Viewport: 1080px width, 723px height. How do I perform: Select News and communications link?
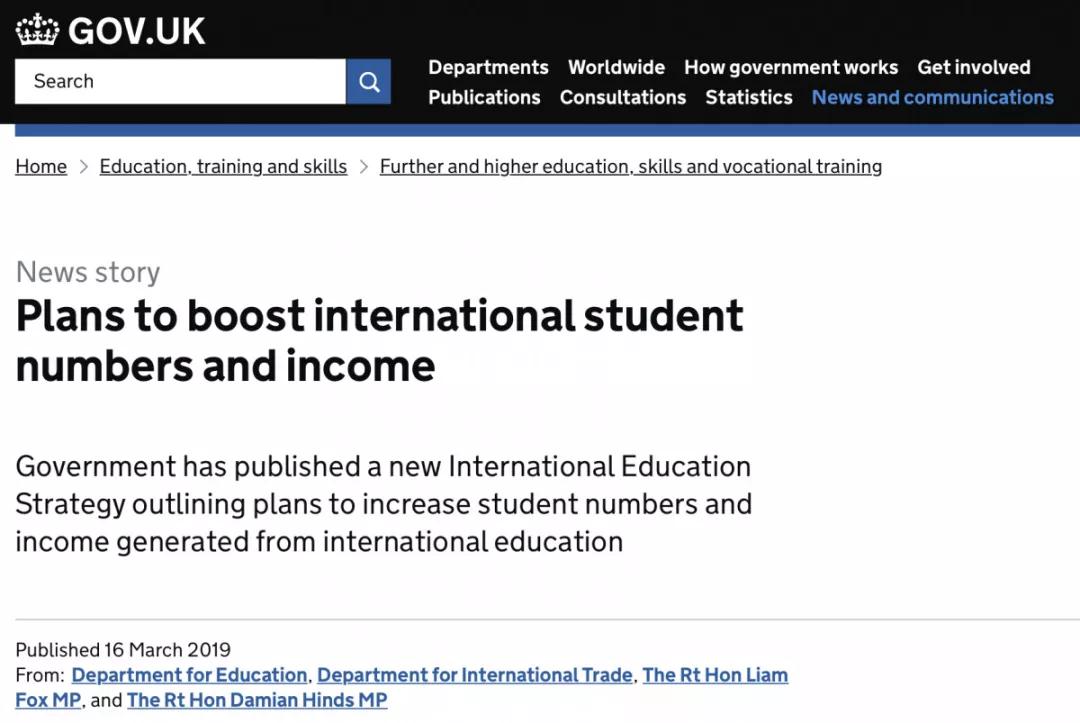[932, 97]
